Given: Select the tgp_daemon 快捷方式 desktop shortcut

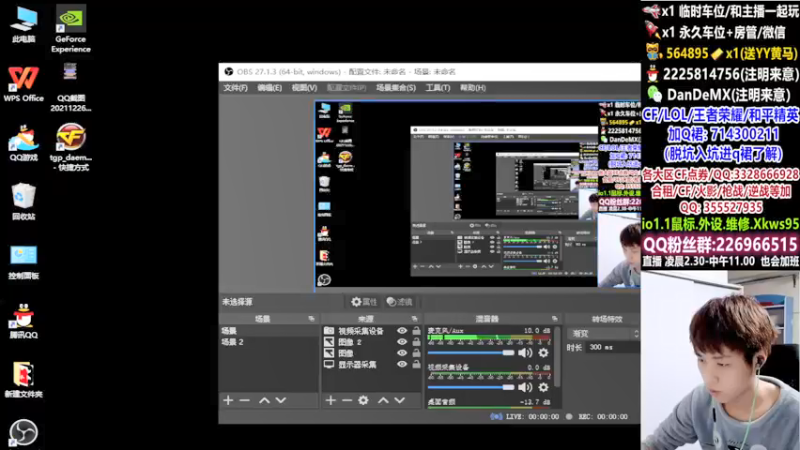Looking at the screenshot, I should pos(70,147).
